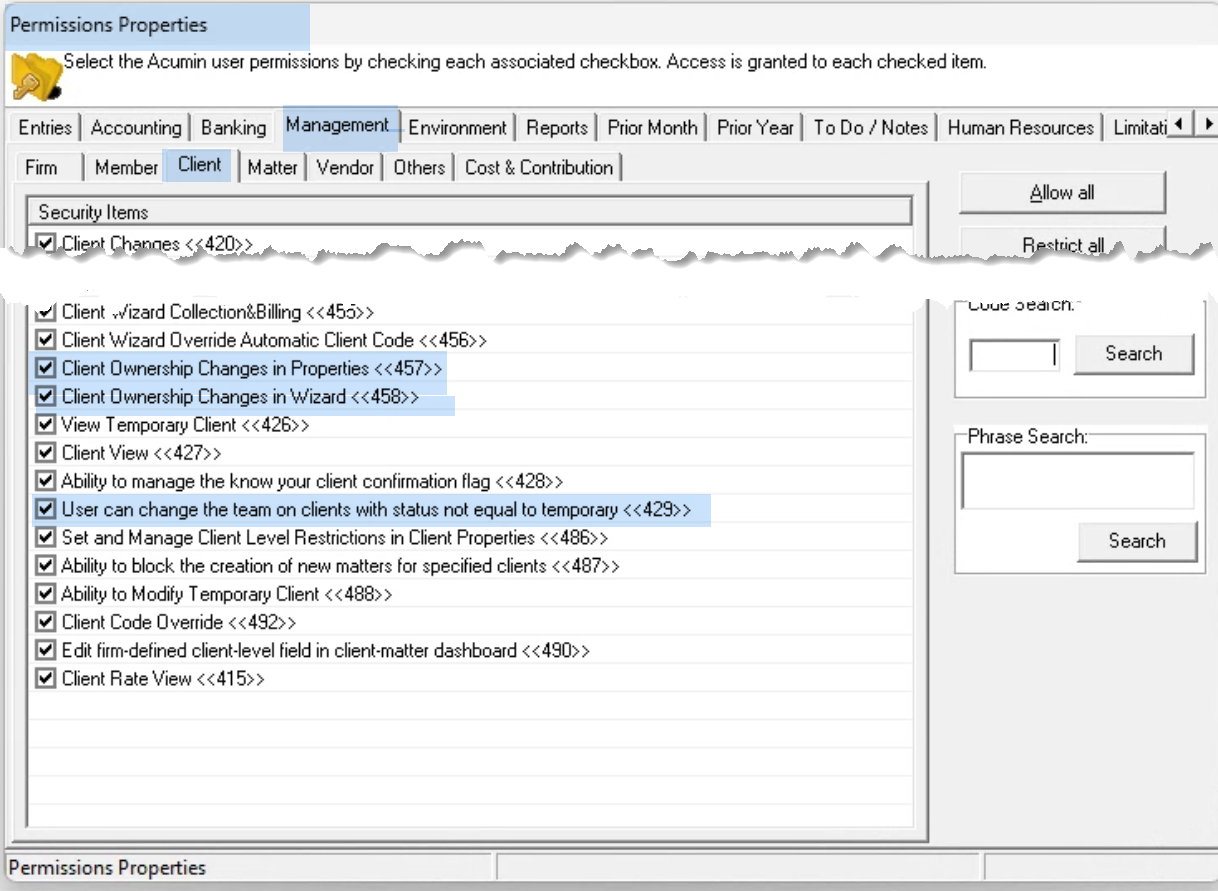Toggle View Temporary Client <<426>> checkbox
Screen dimensions: 1218x891
(x=45, y=425)
